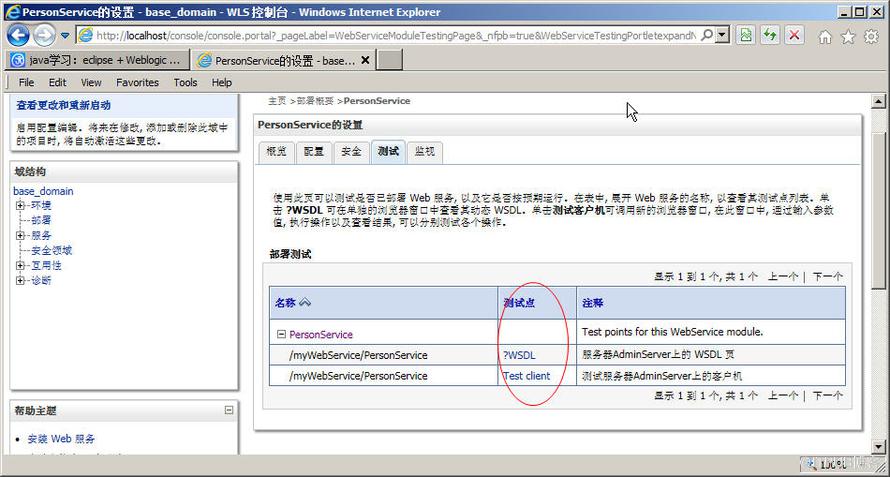890x477 pixels.
Task: Open Favorites star icon
Action: pyautogui.click(x=848, y=37)
